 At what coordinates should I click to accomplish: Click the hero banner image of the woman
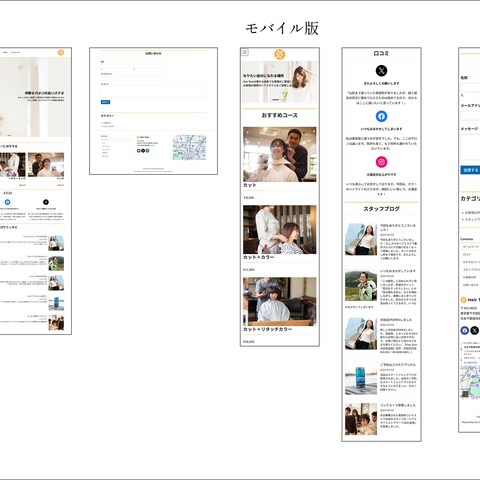point(280,82)
